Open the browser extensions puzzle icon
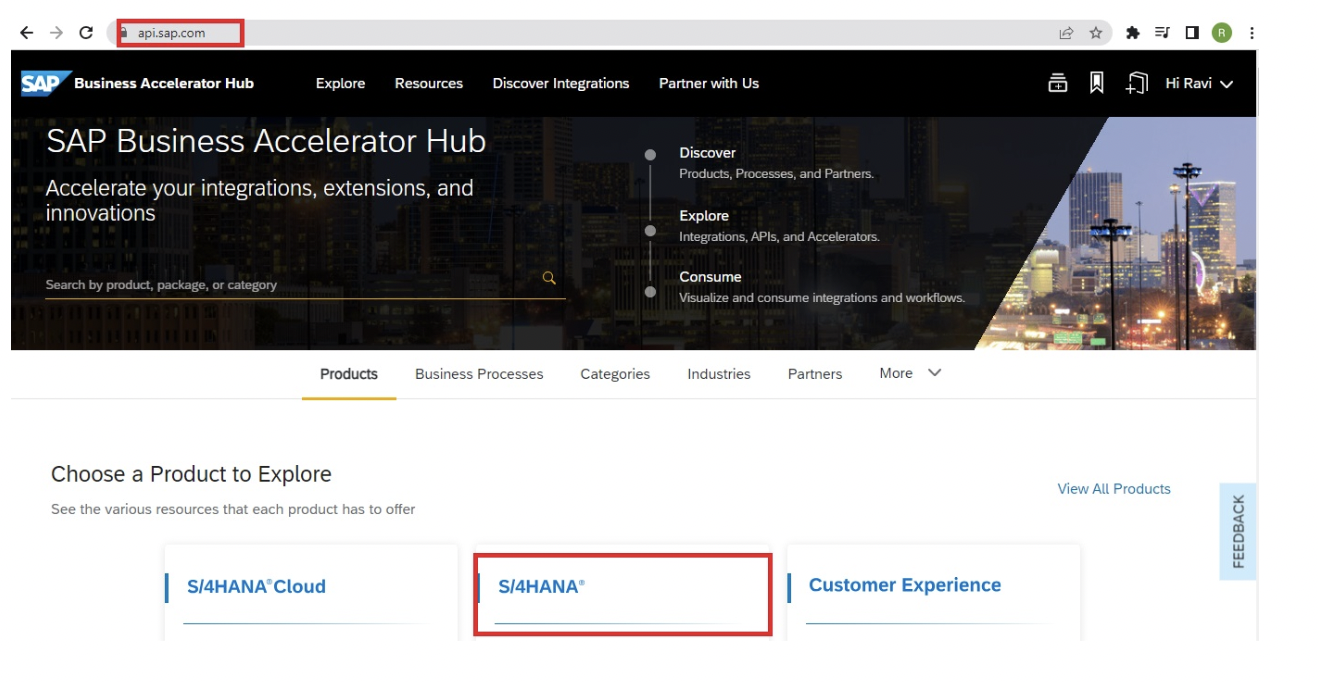The height and width of the screenshot is (682, 1318). click(1133, 33)
